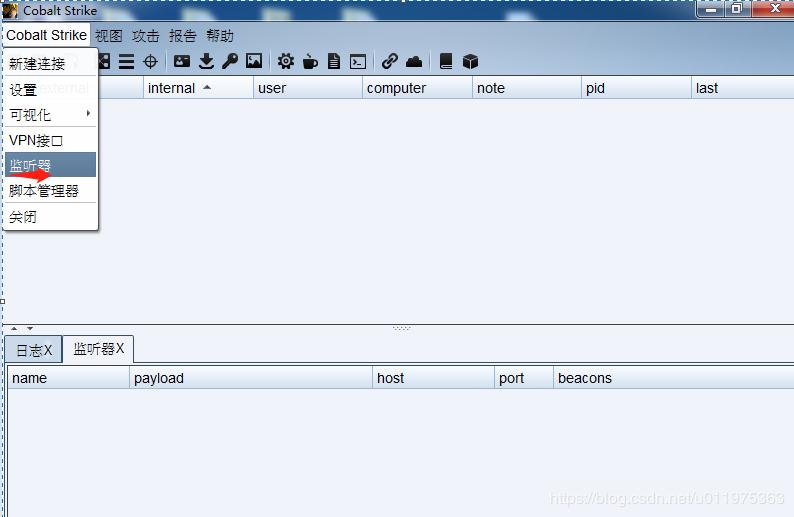Click the chain link toolbar icon
794x517 pixels.
click(x=390, y=62)
